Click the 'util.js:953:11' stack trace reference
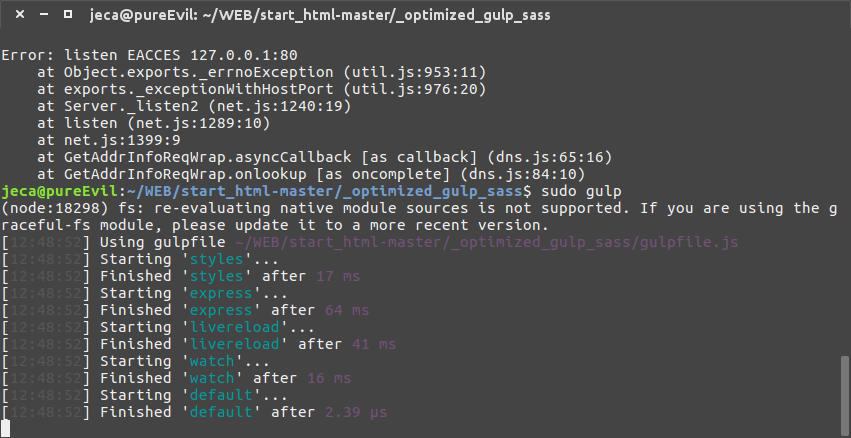The width and height of the screenshot is (851, 438). [415, 72]
